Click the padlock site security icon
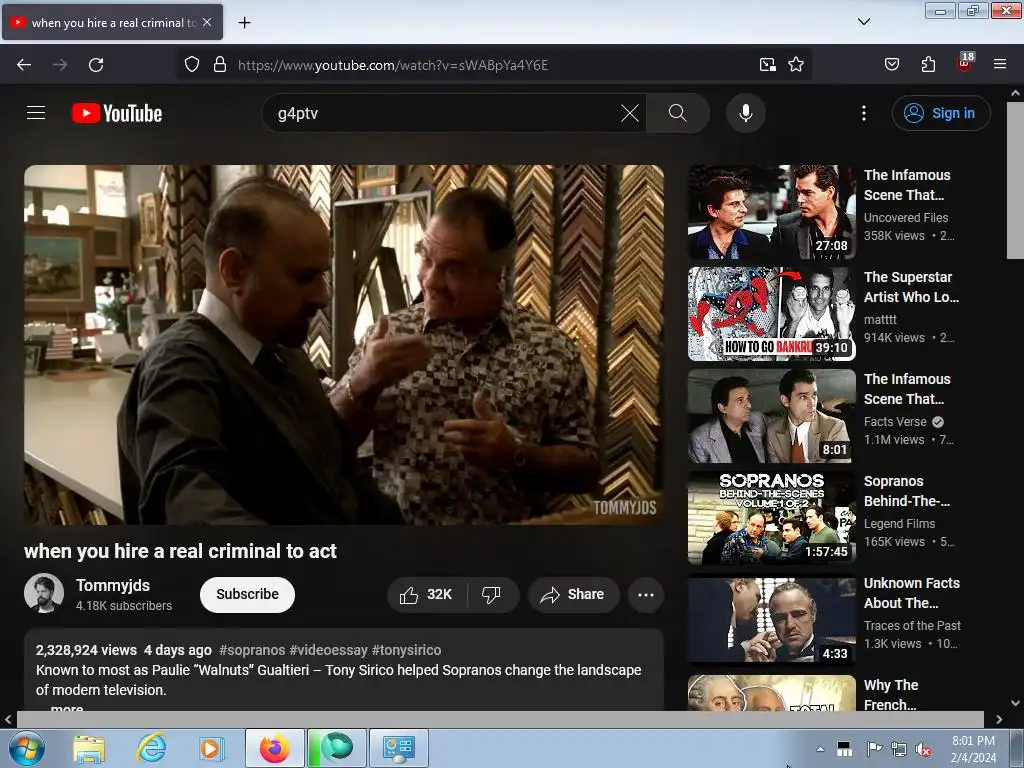The image size is (1024, 768). [x=220, y=64]
